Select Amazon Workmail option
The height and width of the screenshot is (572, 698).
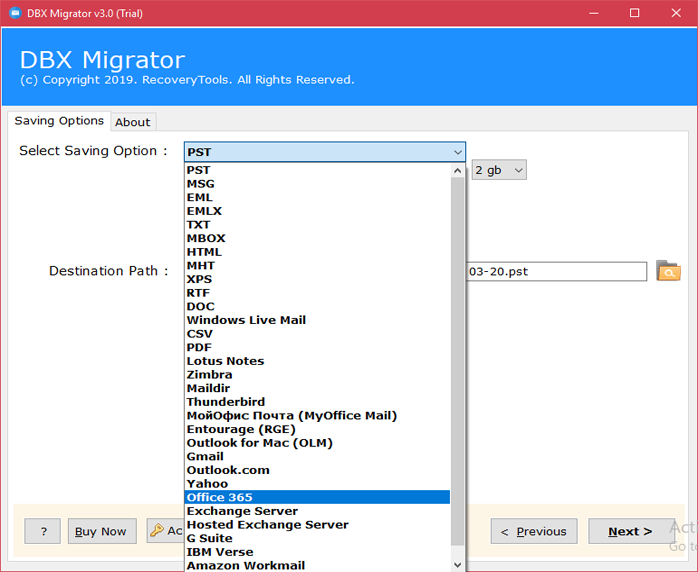click(x=317, y=566)
